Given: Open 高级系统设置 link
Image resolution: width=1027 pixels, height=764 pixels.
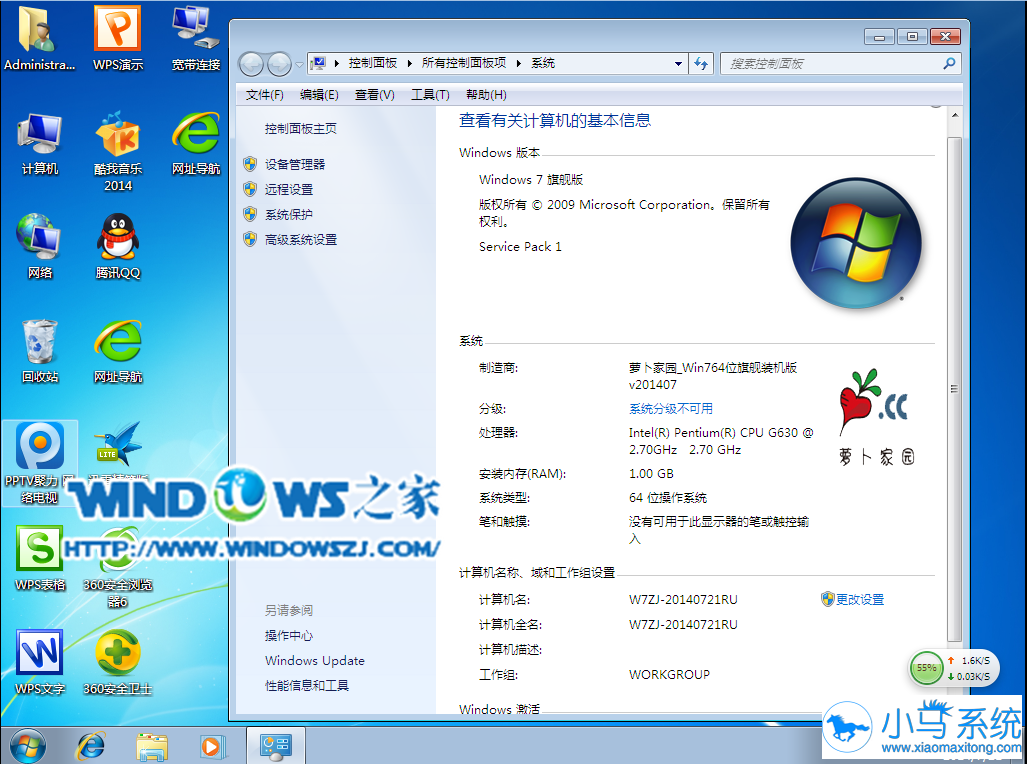Looking at the screenshot, I should pos(301,240).
